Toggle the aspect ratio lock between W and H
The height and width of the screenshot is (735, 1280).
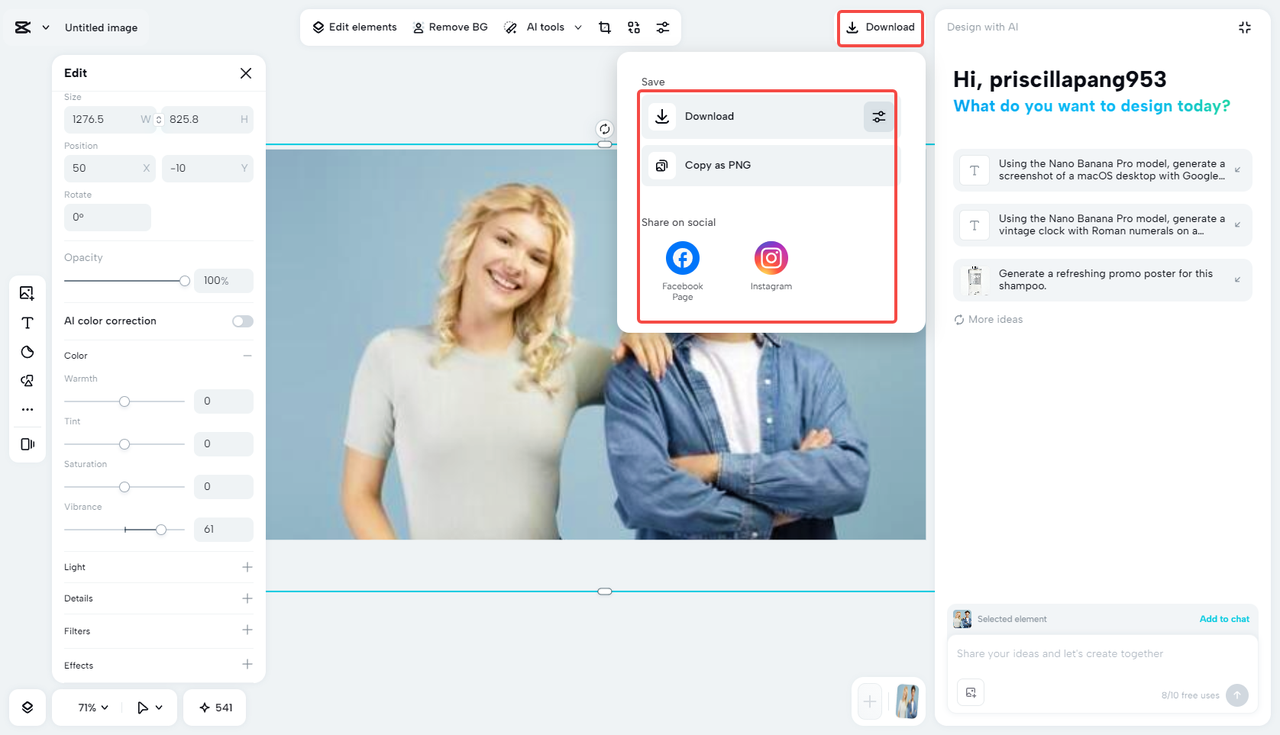point(159,120)
